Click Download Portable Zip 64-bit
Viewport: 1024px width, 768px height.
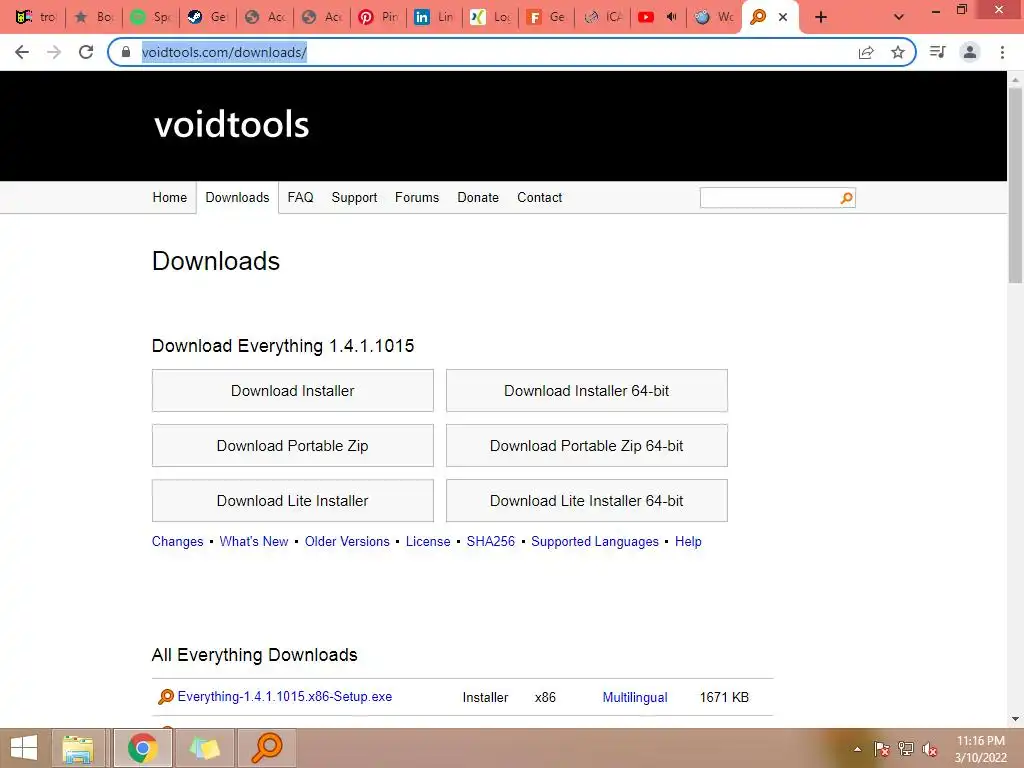pos(586,445)
